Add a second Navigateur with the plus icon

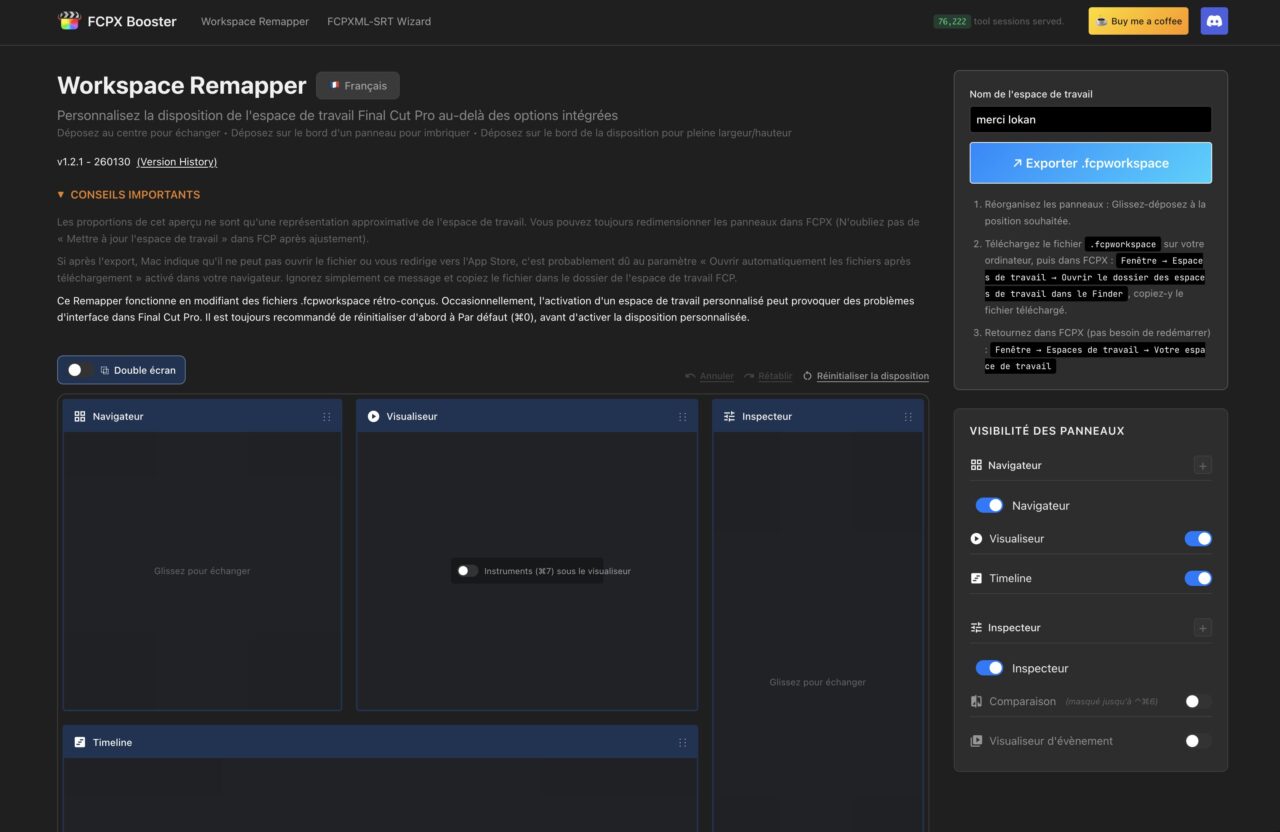1201,464
